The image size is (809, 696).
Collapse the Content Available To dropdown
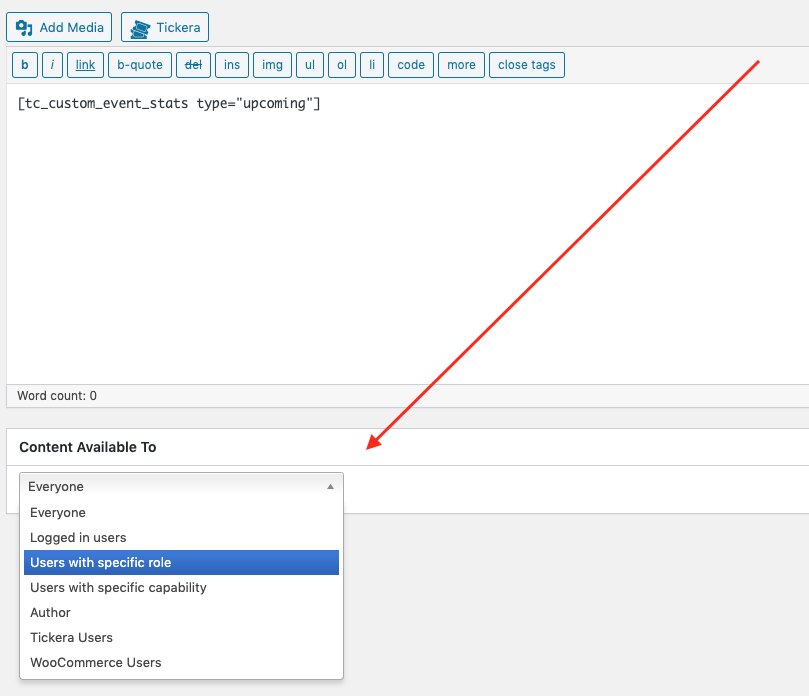tap(181, 487)
